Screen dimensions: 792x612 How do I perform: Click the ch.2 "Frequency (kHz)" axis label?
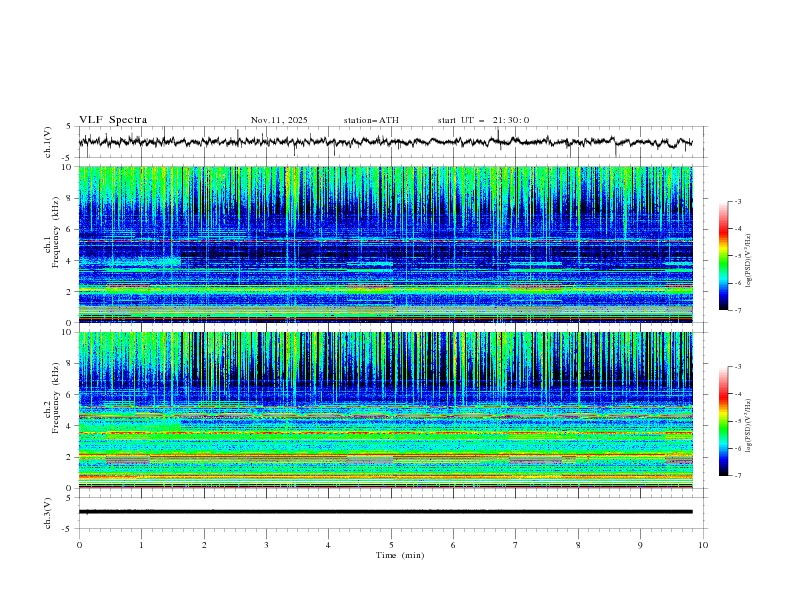tap(56, 398)
